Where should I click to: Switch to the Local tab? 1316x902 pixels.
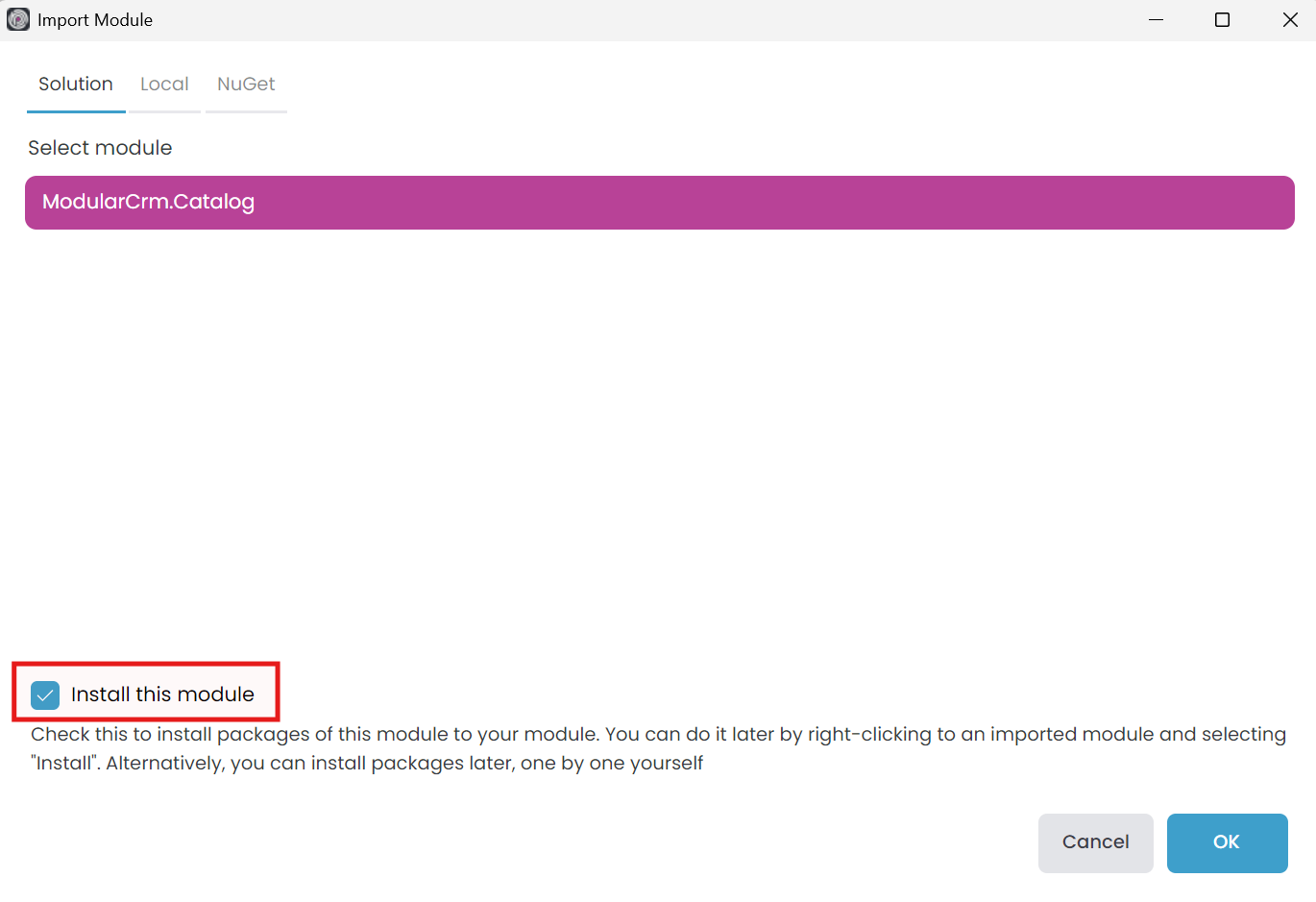tap(164, 84)
